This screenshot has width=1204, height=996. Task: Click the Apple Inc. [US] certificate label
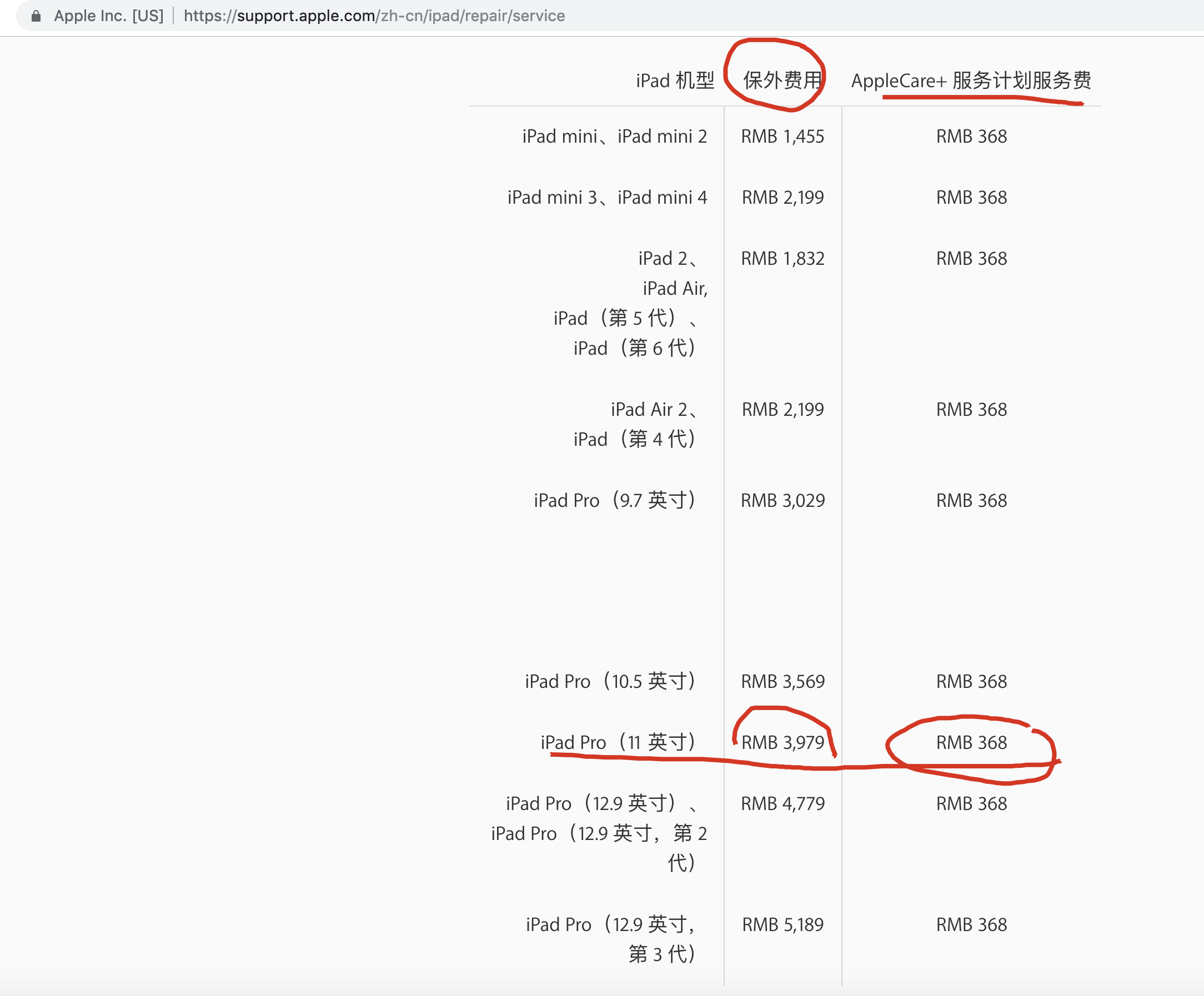click(108, 16)
